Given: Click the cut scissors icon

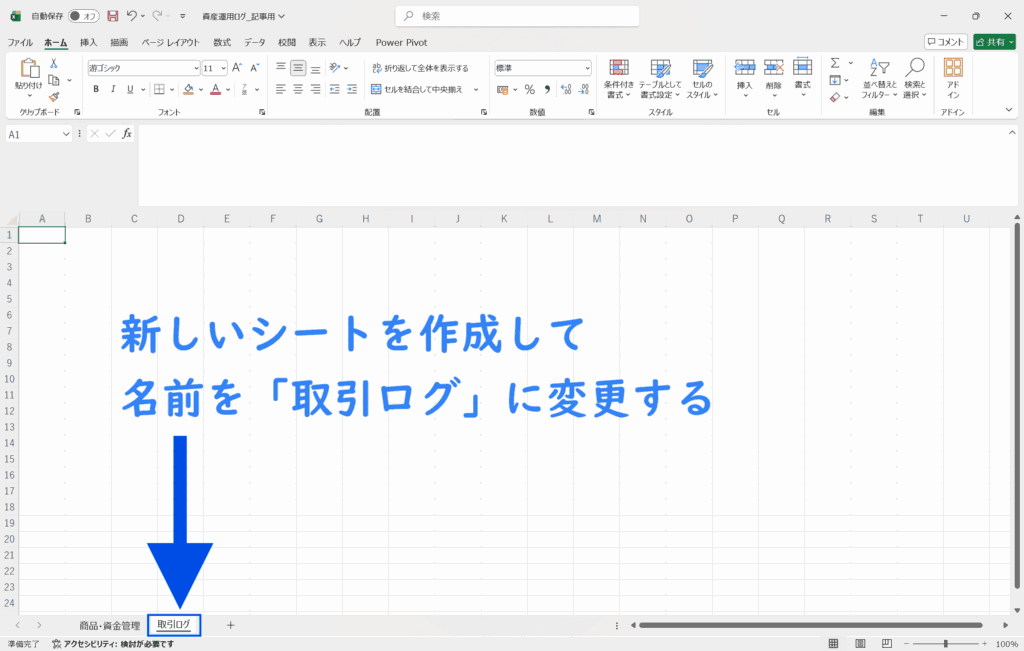Looking at the screenshot, I should point(54,64).
